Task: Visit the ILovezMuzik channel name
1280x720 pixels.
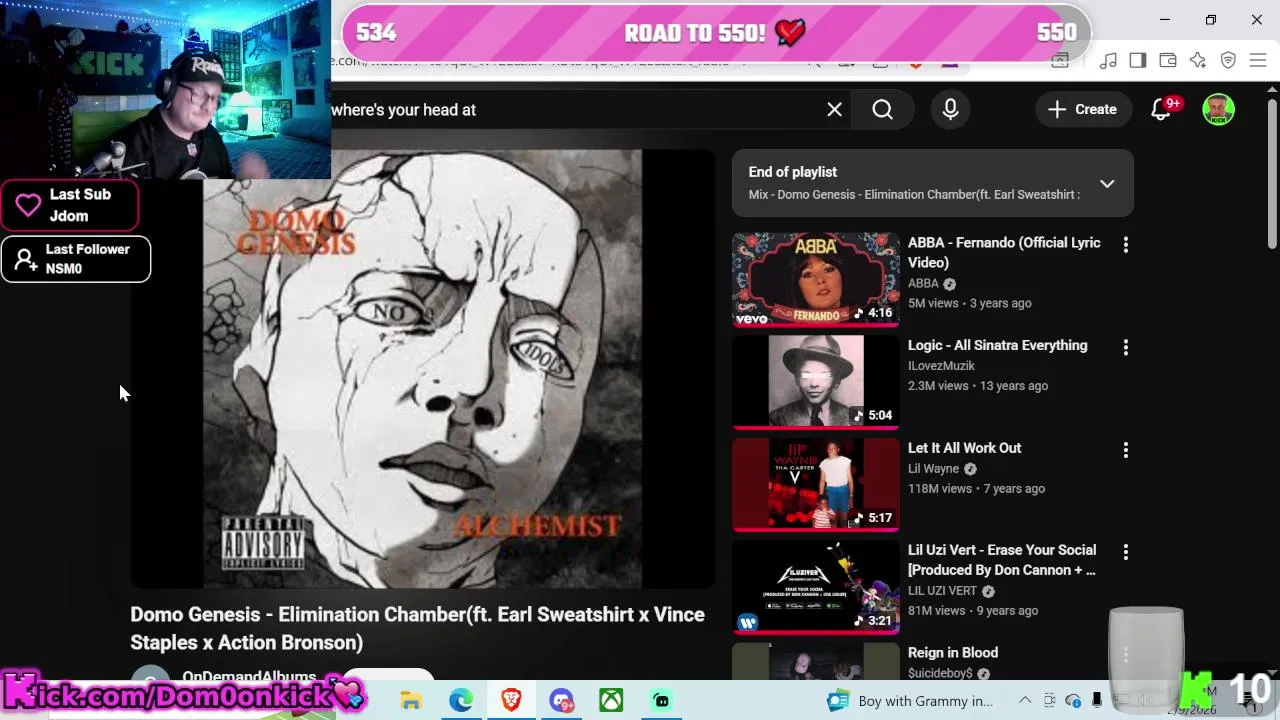Action: 941,366
